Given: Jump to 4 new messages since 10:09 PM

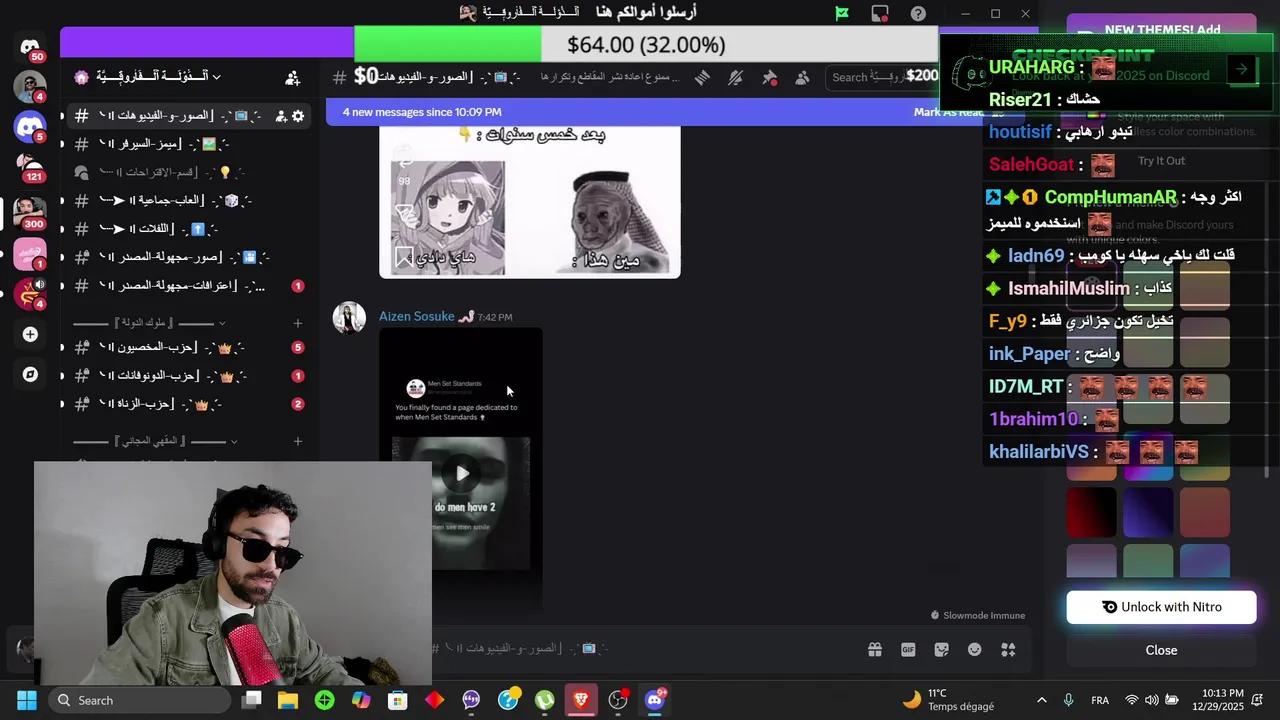Looking at the screenshot, I should point(422,112).
